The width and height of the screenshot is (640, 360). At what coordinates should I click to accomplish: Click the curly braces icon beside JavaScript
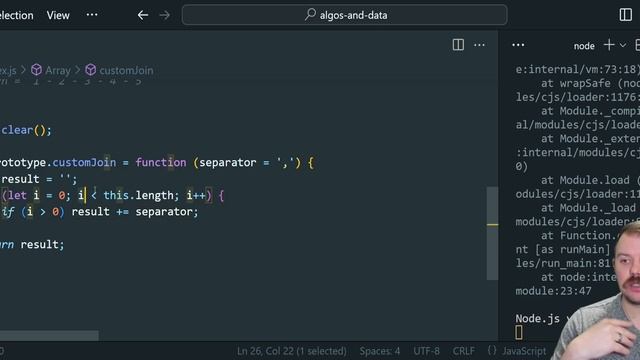click(x=492, y=351)
